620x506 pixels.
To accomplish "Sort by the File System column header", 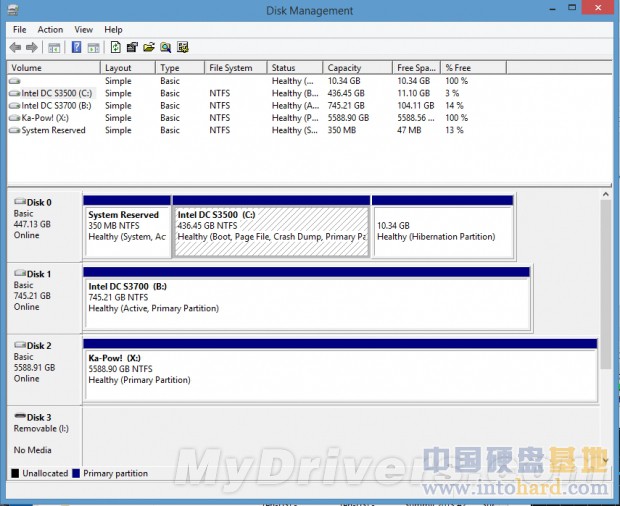I will coord(236,68).
